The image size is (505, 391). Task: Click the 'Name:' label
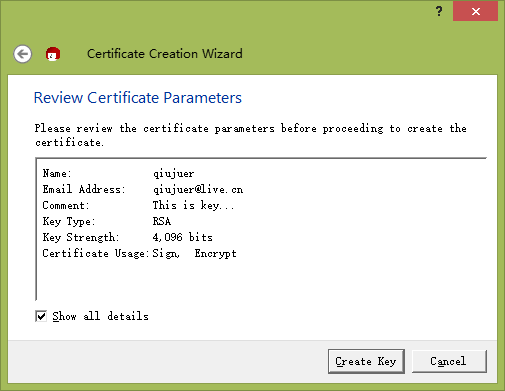click(57, 174)
